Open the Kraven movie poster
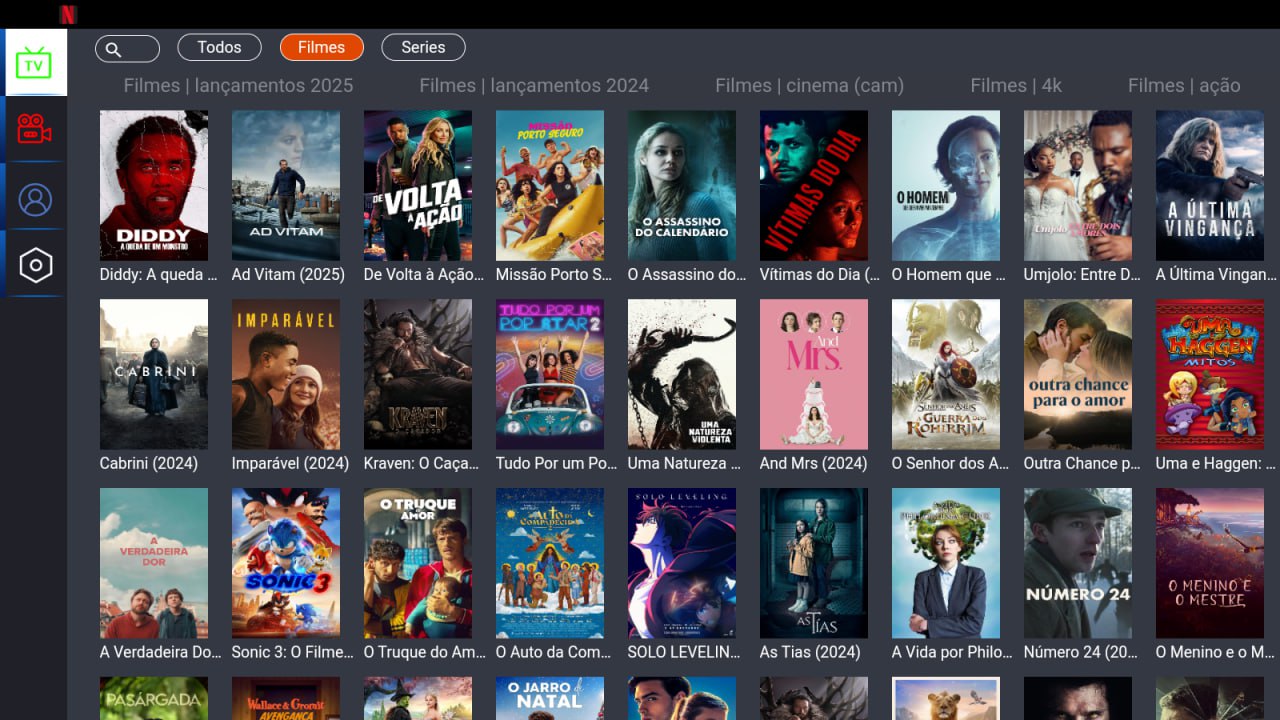1280x720 pixels. (418, 374)
